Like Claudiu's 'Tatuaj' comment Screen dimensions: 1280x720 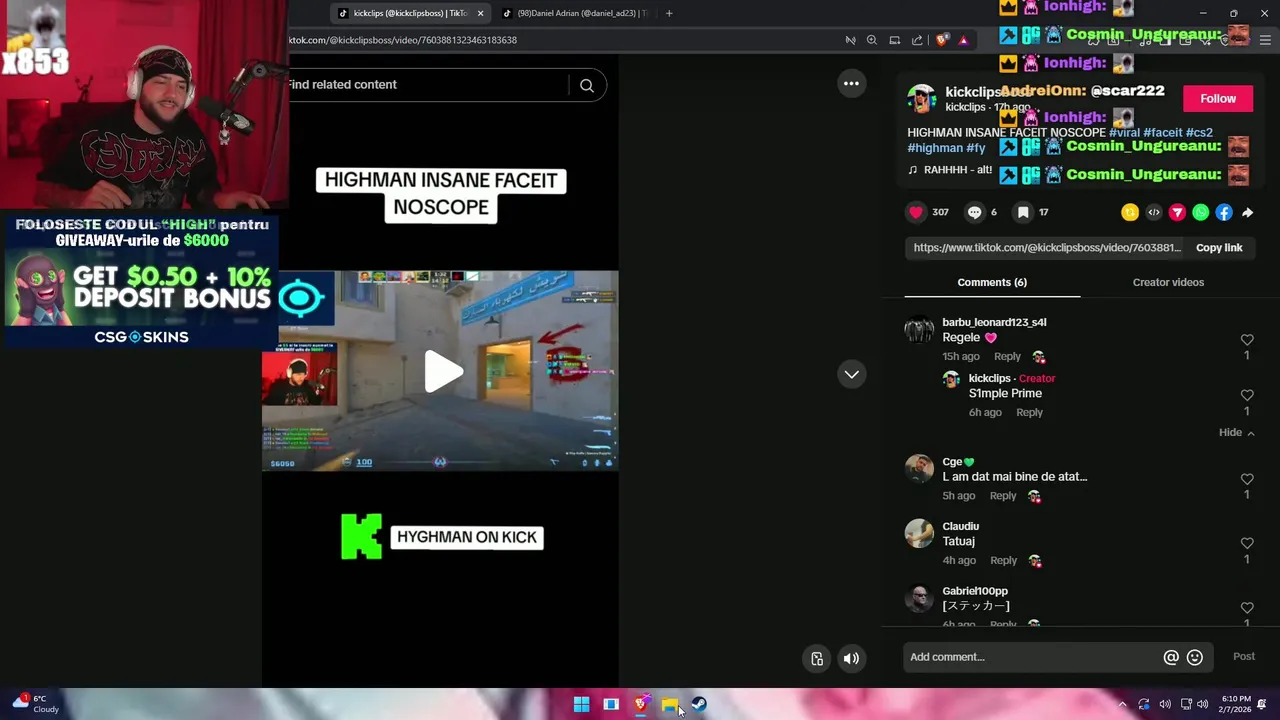[1247, 543]
